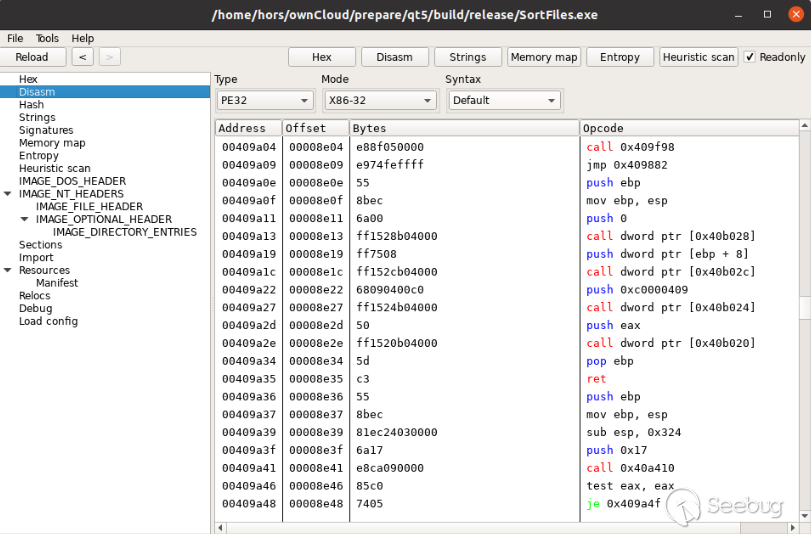This screenshot has height=534, width=811.
Task: Click the Memory map toolbar button
Action: pos(544,57)
